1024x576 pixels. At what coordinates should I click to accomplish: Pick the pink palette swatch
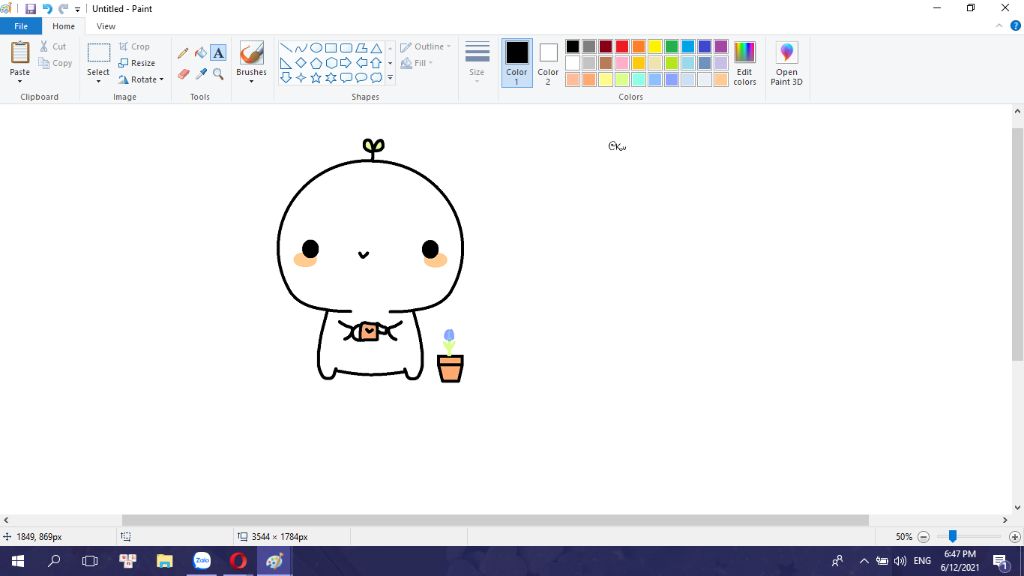click(622, 63)
